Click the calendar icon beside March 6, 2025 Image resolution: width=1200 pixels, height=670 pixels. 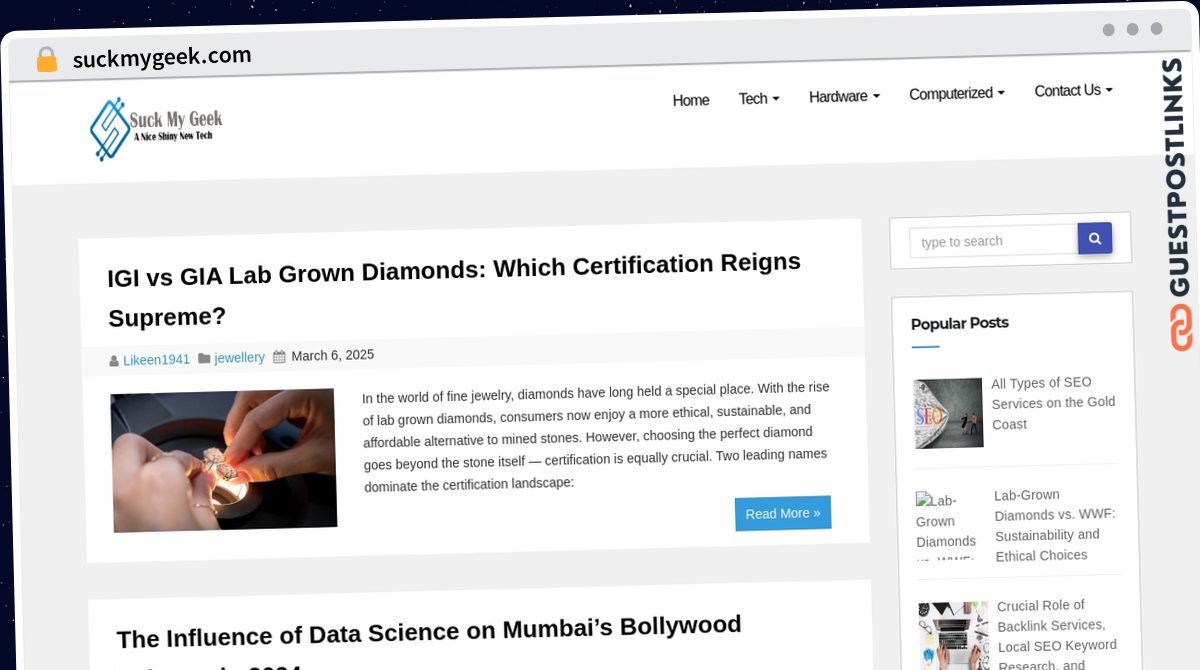(x=279, y=356)
